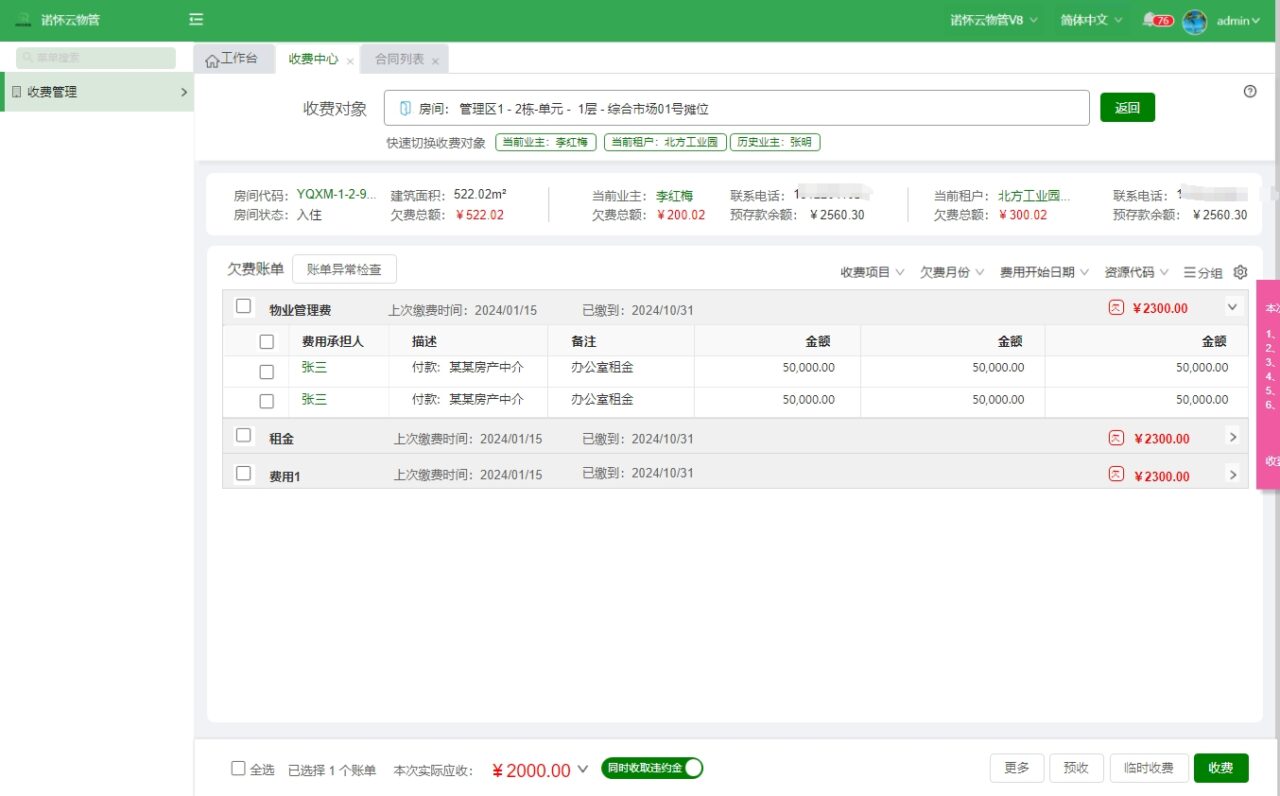Close the 合同列表 tab
Screen dimensions: 1280x796
pyautogui.click(x=436, y=61)
